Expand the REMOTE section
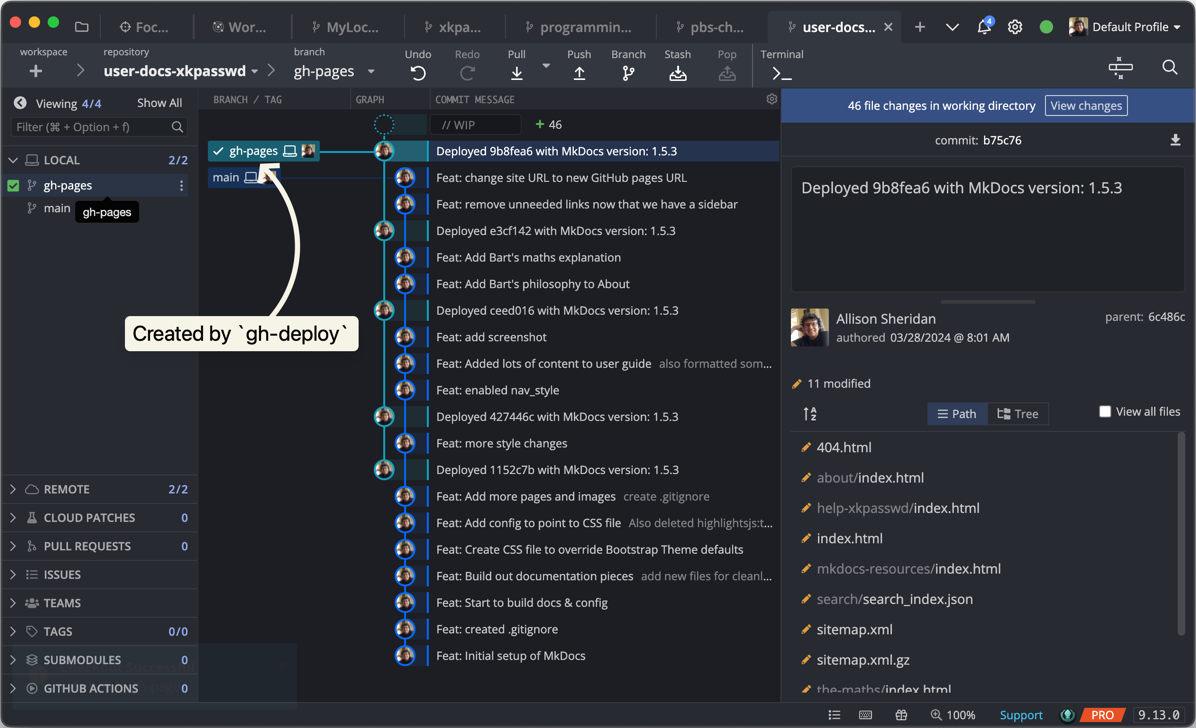 point(13,489)
